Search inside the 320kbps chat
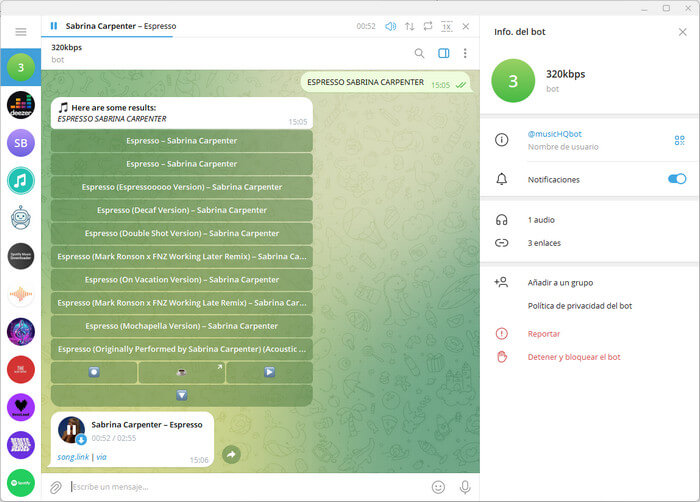The width and height of the screenshot is (700, 502). [419, 53]
